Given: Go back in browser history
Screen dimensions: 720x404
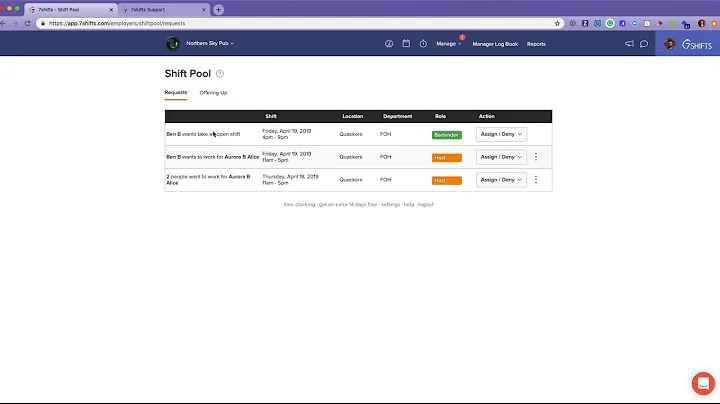Looking at the screenshot, I should click(4, 23).
